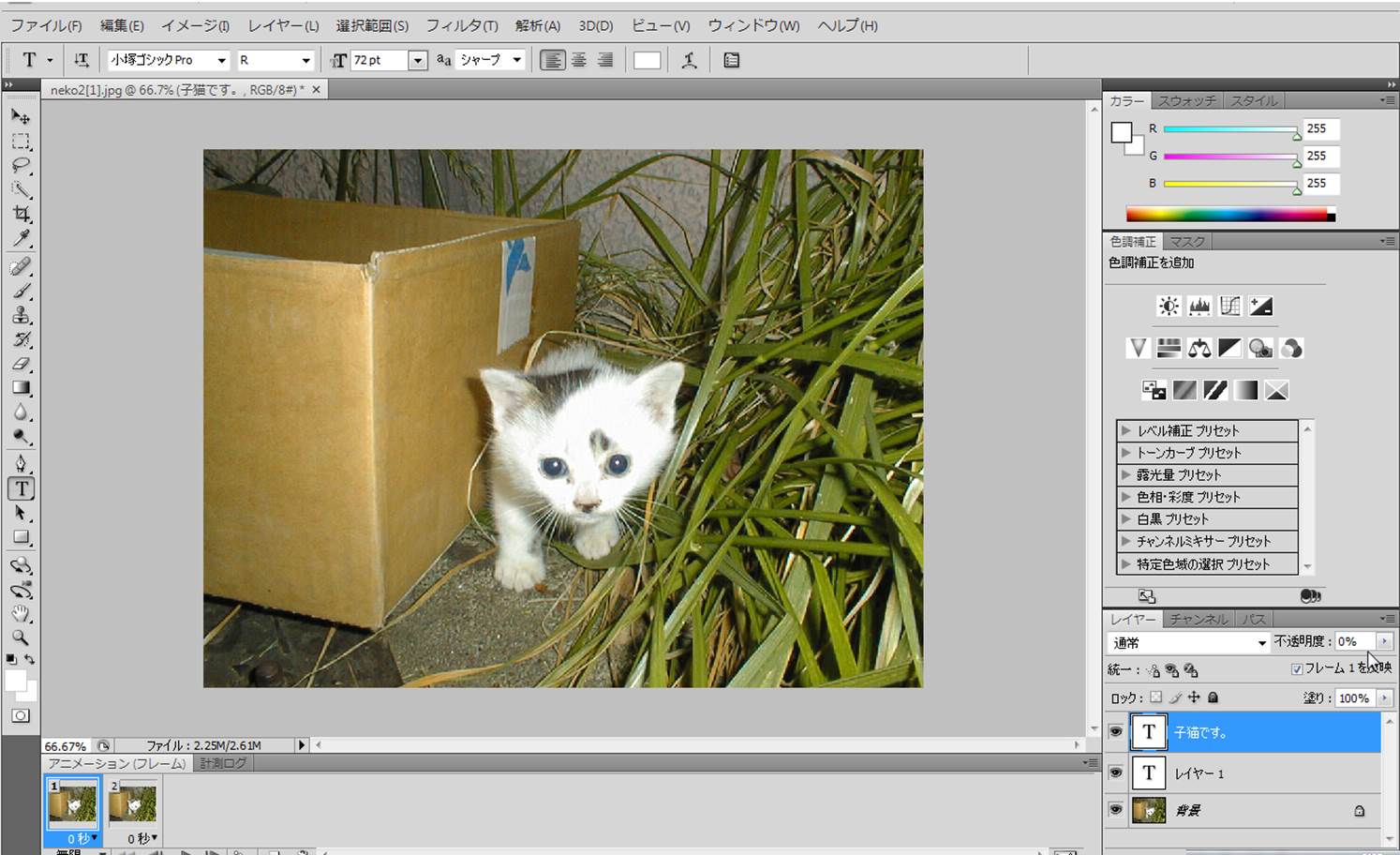Switch to the チャンネル tab
Viewport: 1400px width, 855px height.
(1198, 619)
